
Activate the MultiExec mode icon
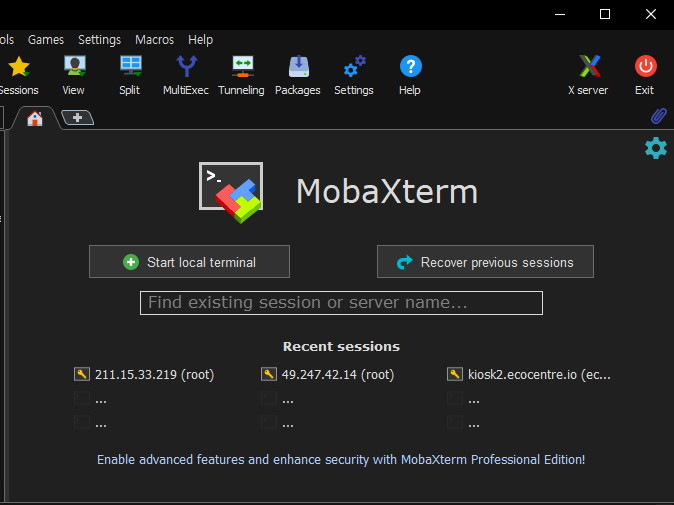tap(187, 66)
